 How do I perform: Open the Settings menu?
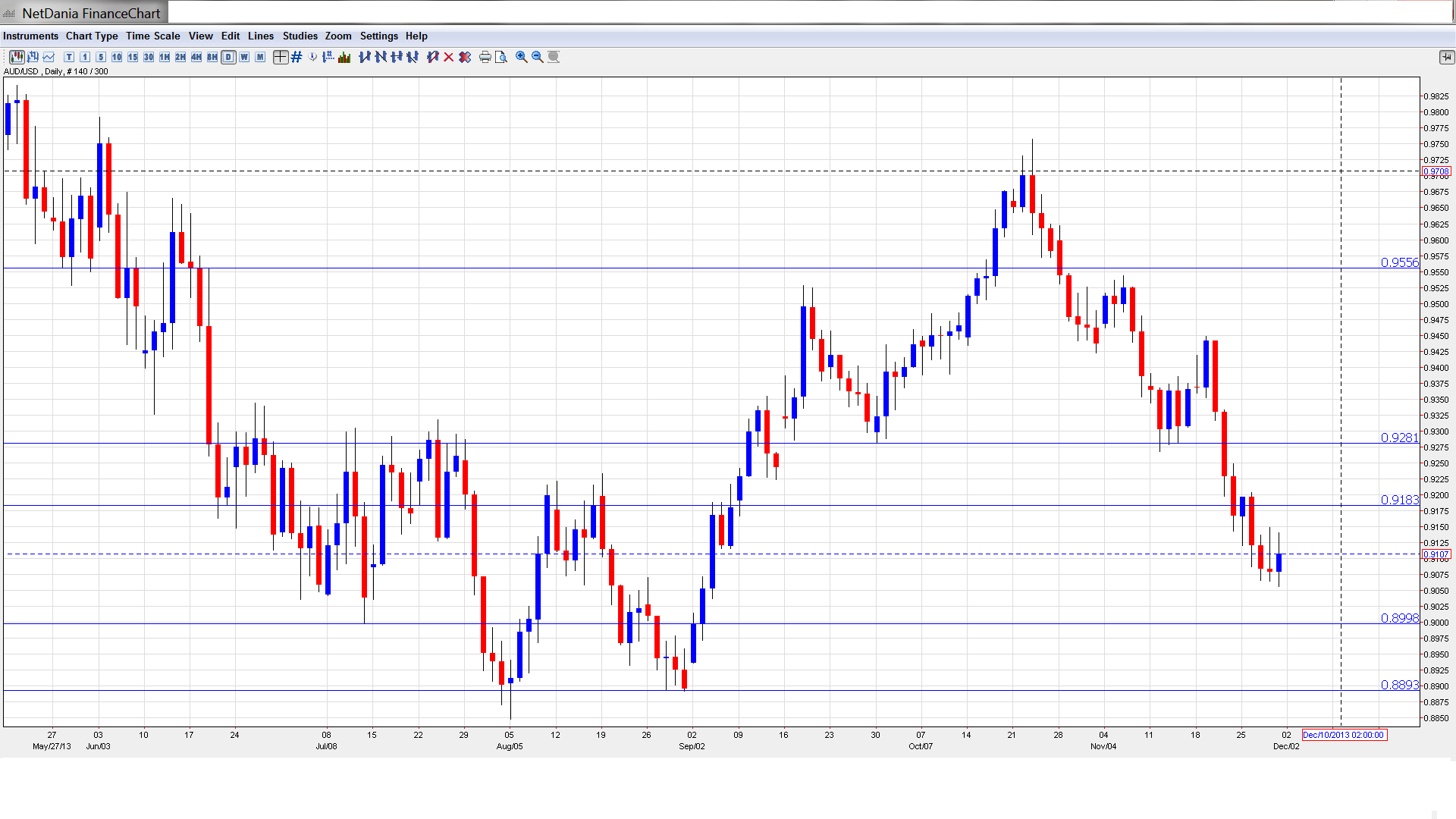[x=378, y=36]
